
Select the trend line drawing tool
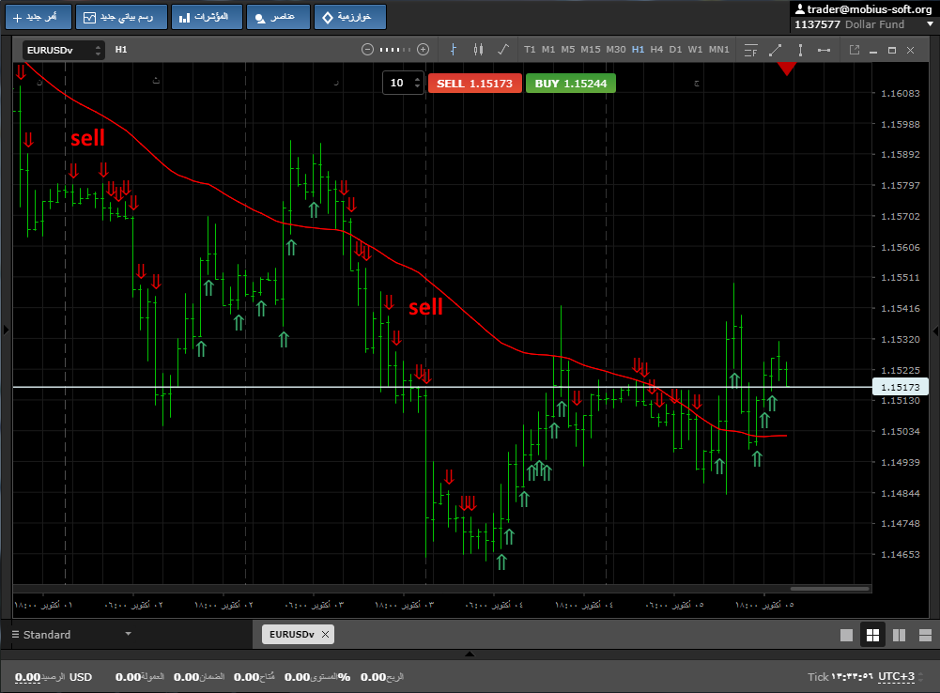tap(775, 49)
